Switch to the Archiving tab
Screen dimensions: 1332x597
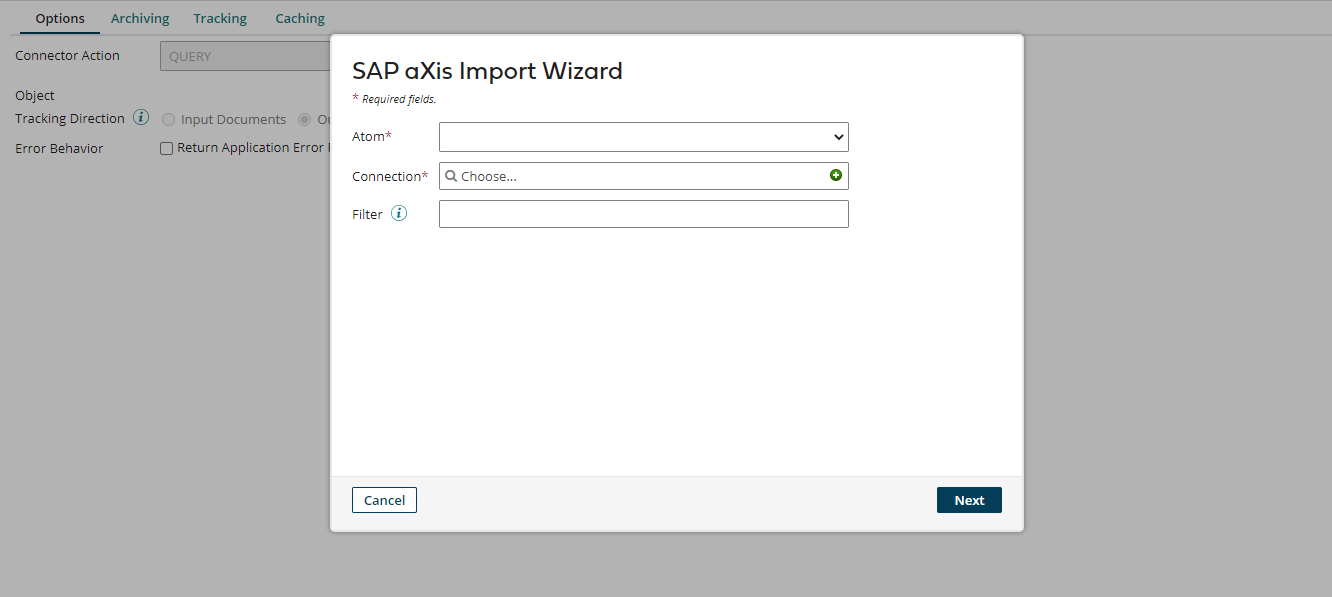pos(139,17)
